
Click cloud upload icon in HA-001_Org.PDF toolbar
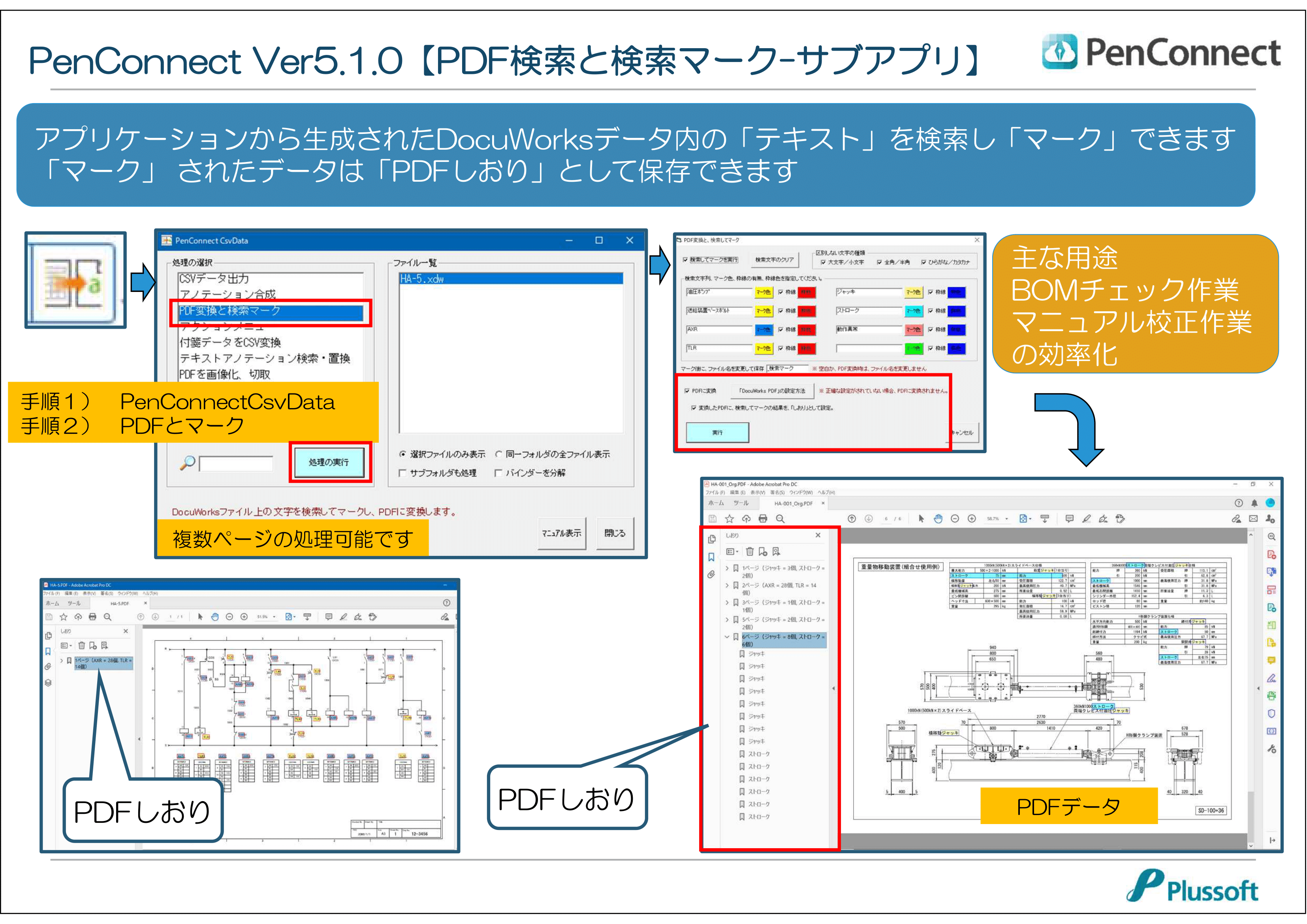pyautogui.click(x=746, y=519)
